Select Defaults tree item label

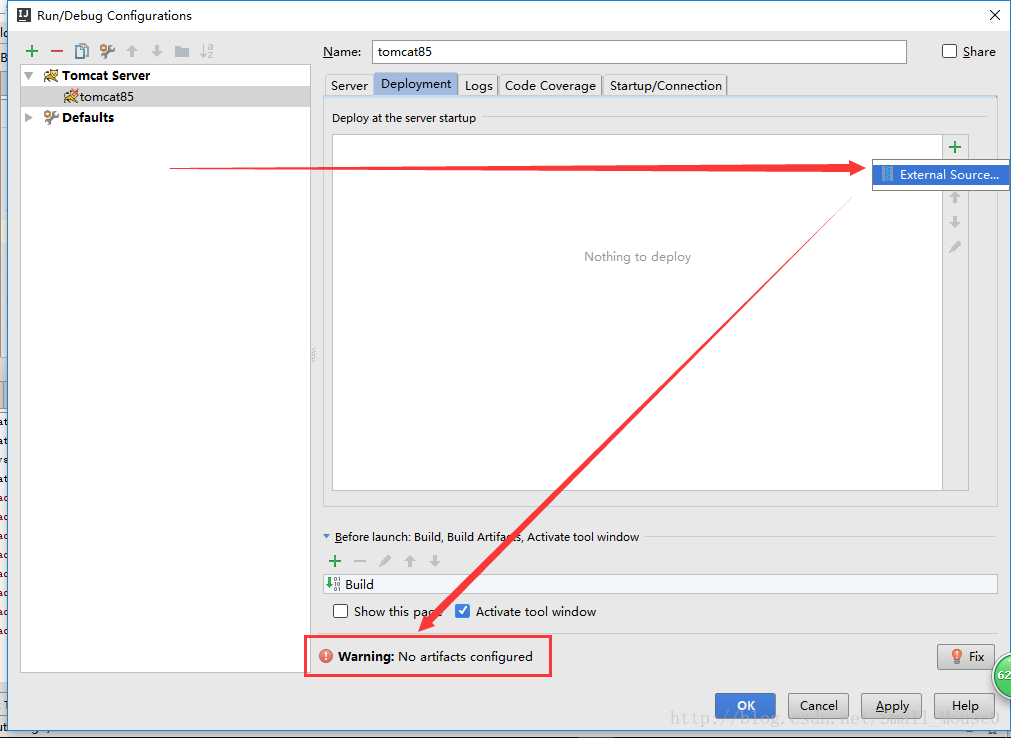(x=88, y=117)
